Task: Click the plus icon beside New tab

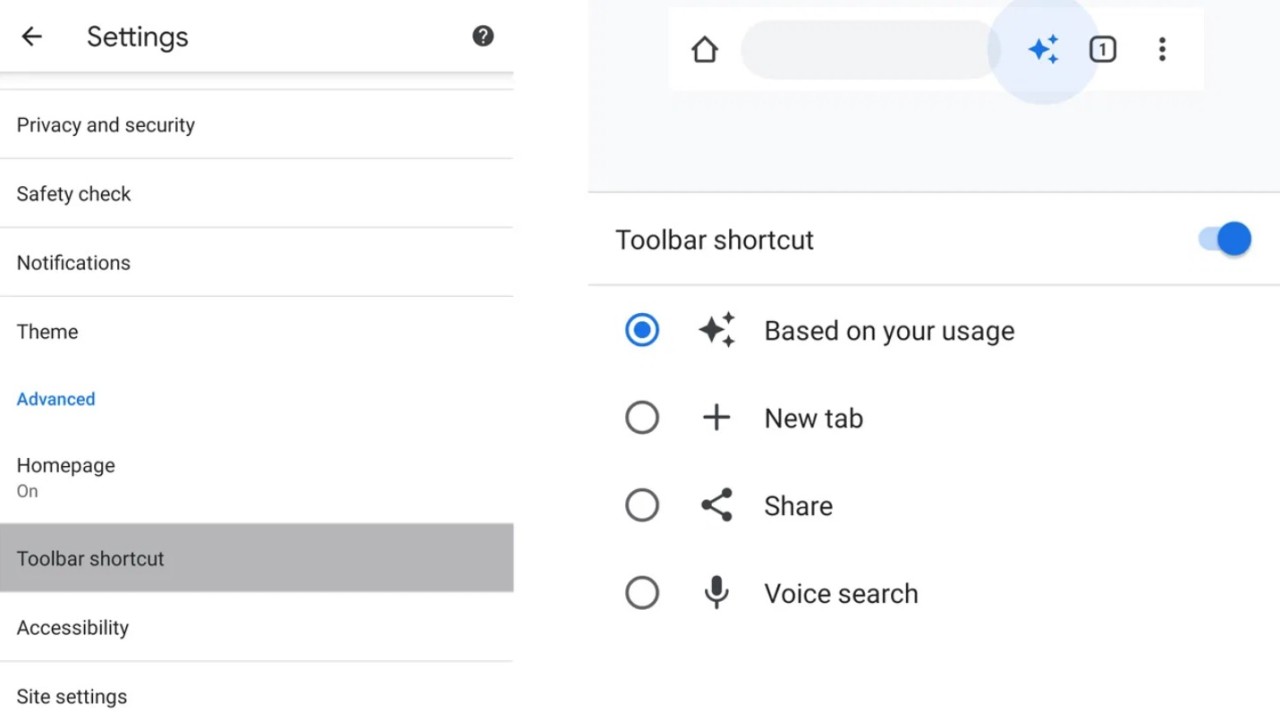Action: tap(716, 418)
